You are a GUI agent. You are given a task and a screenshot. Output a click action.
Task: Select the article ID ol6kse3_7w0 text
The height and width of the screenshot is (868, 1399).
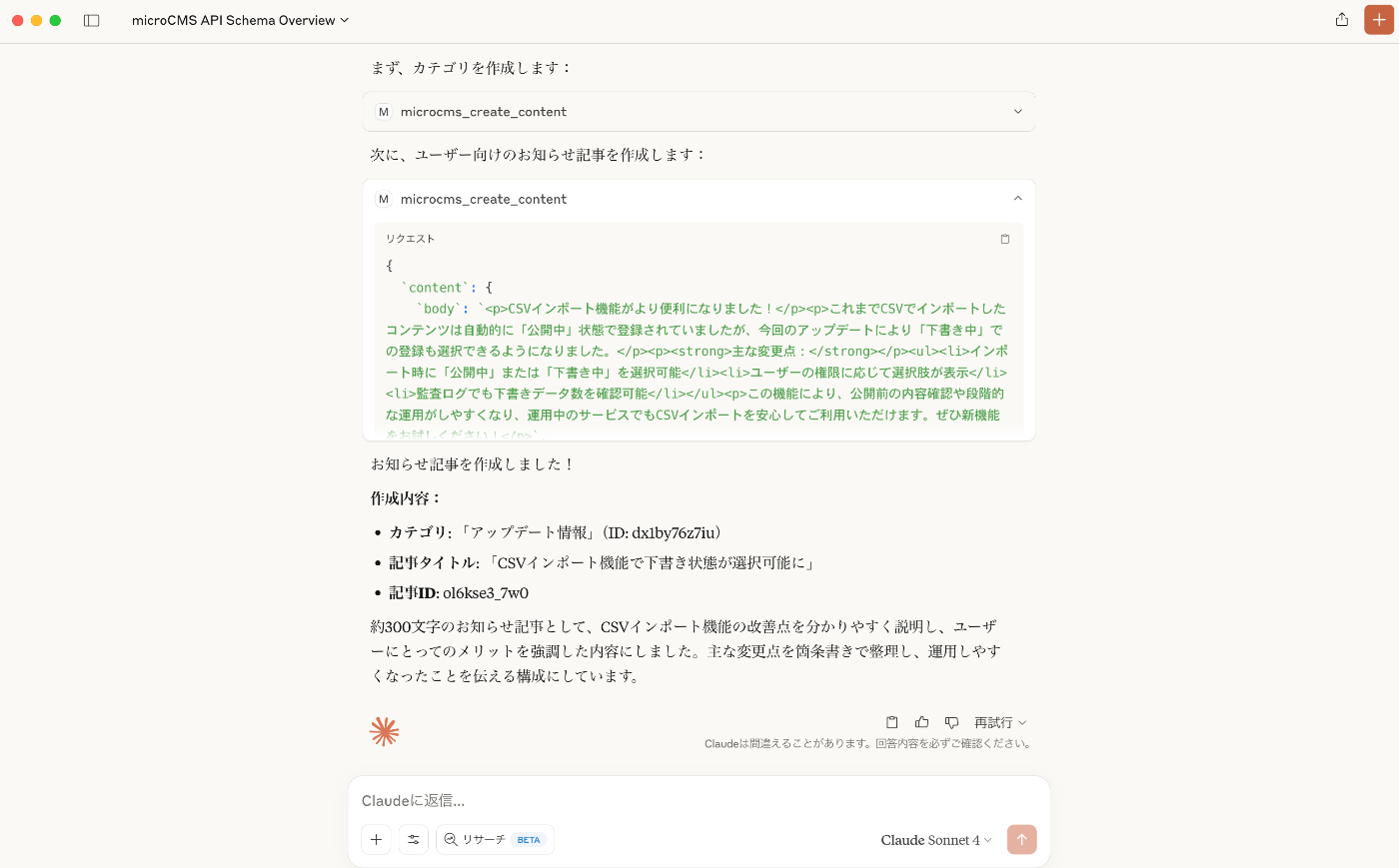point(486,593)
